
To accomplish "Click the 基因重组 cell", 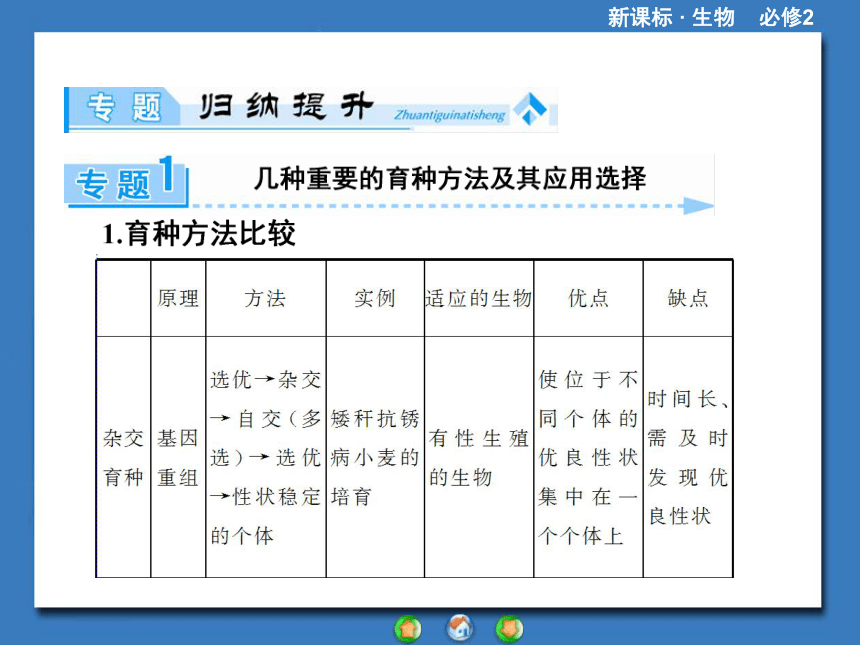I will [178, 457].
